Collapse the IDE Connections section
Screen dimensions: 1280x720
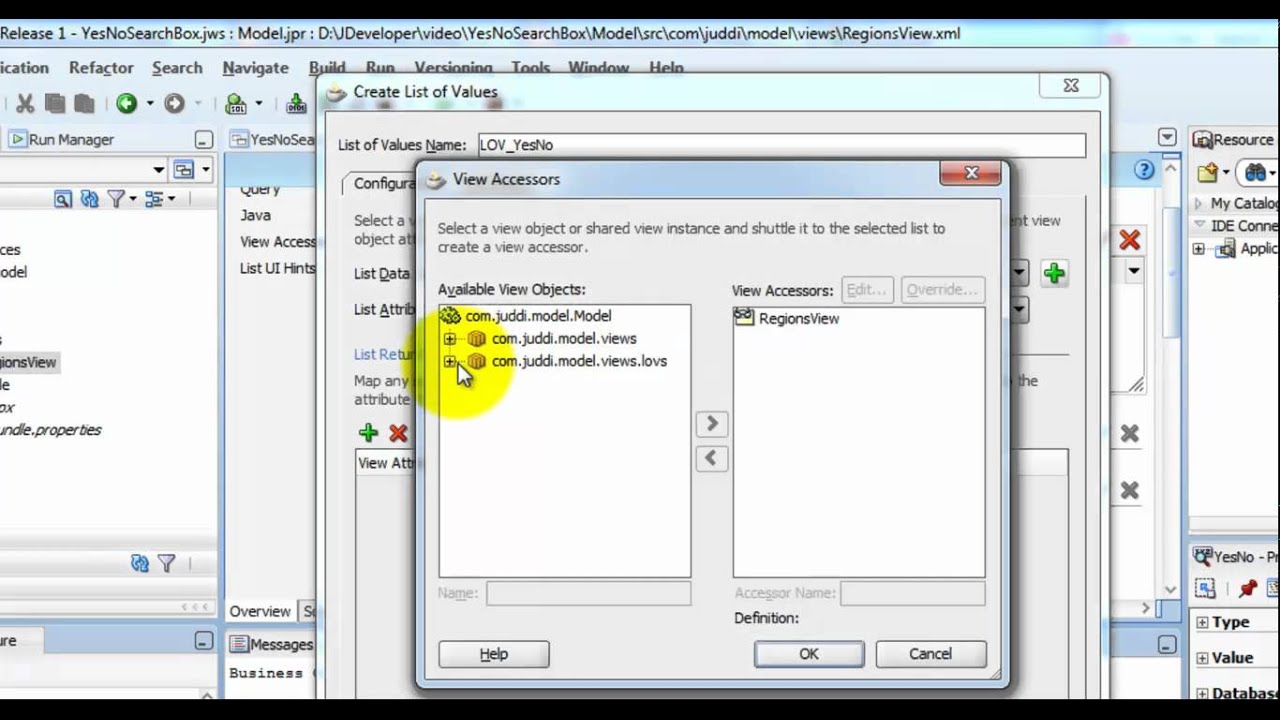tap(1199, 226)
